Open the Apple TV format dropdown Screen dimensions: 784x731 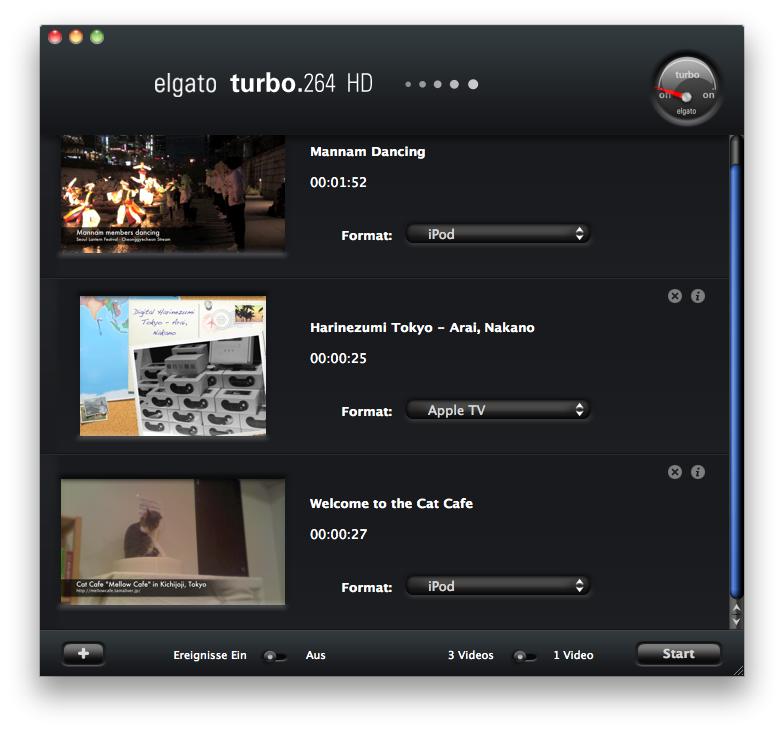tap(498, 410)
